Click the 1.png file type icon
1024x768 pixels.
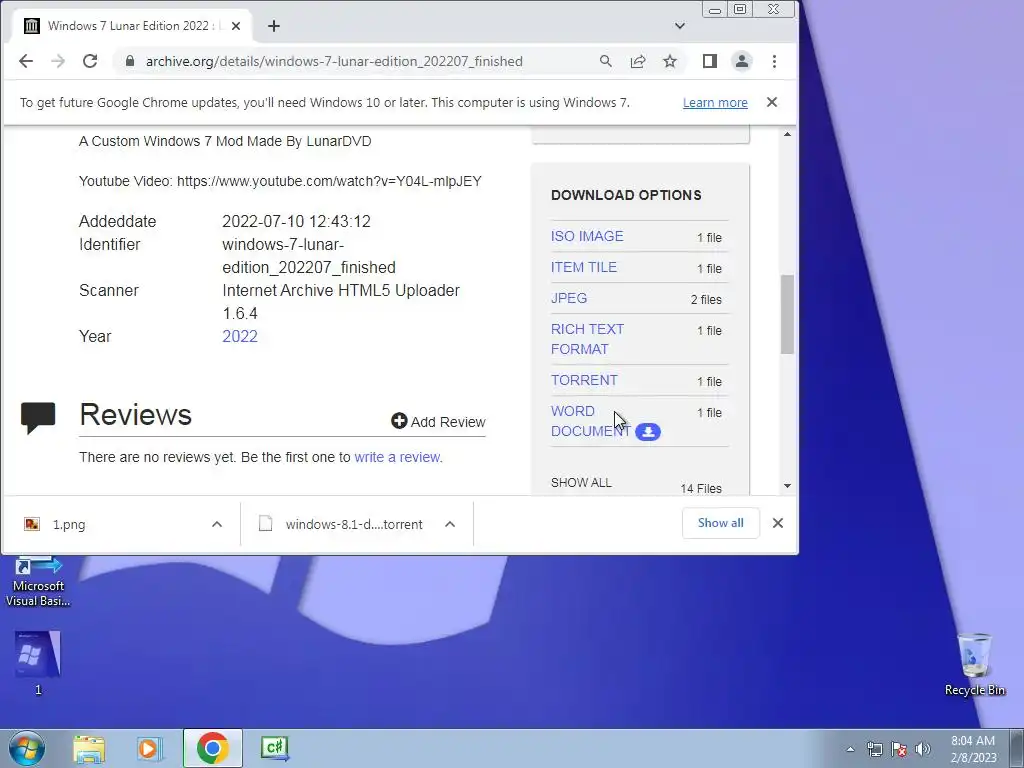[x=32, y=524]
